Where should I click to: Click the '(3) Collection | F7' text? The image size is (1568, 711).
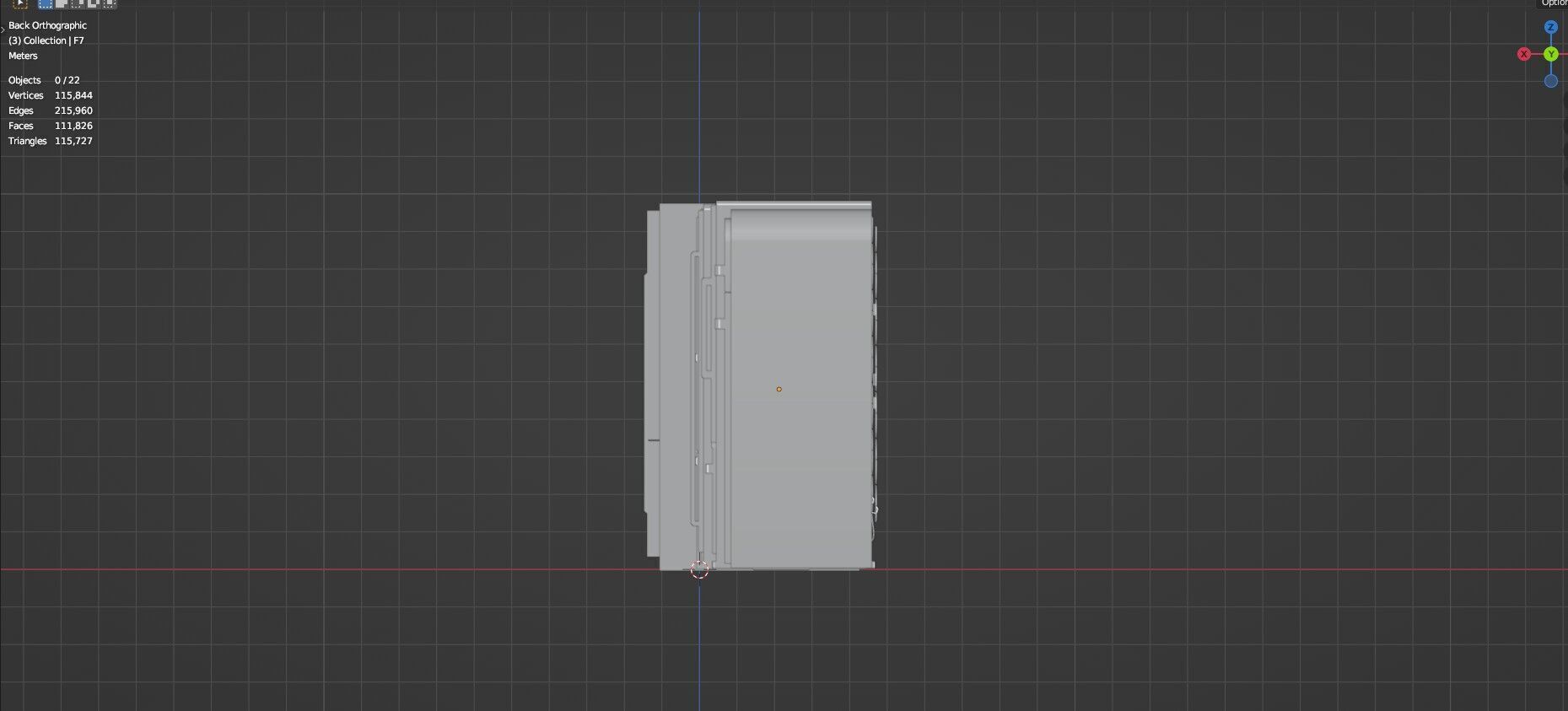click(46, 40)
